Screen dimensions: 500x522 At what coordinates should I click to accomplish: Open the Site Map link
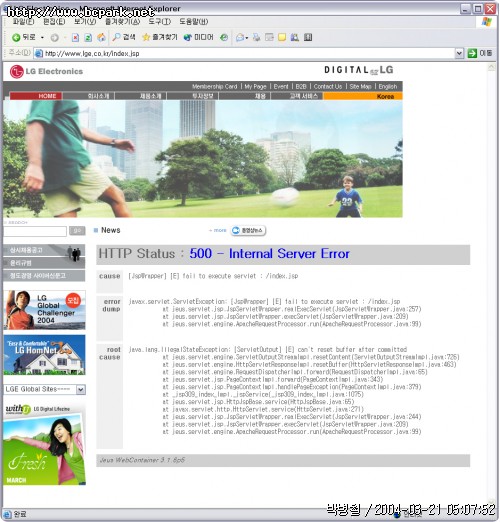[360, 87]
